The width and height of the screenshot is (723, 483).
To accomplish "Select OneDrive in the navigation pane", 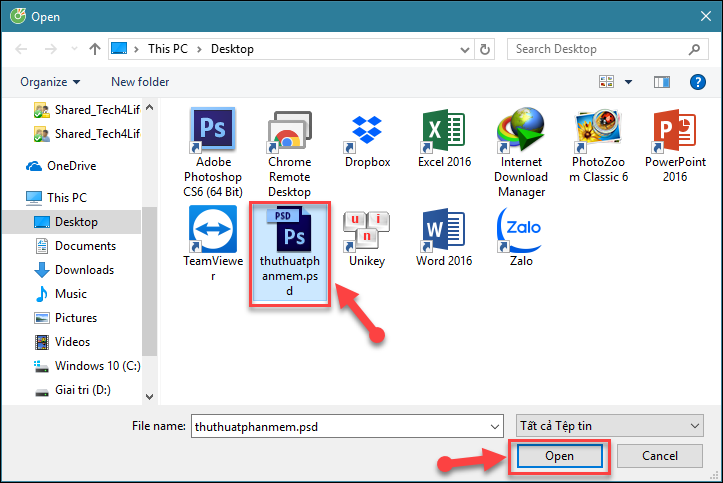I will 61,166.
